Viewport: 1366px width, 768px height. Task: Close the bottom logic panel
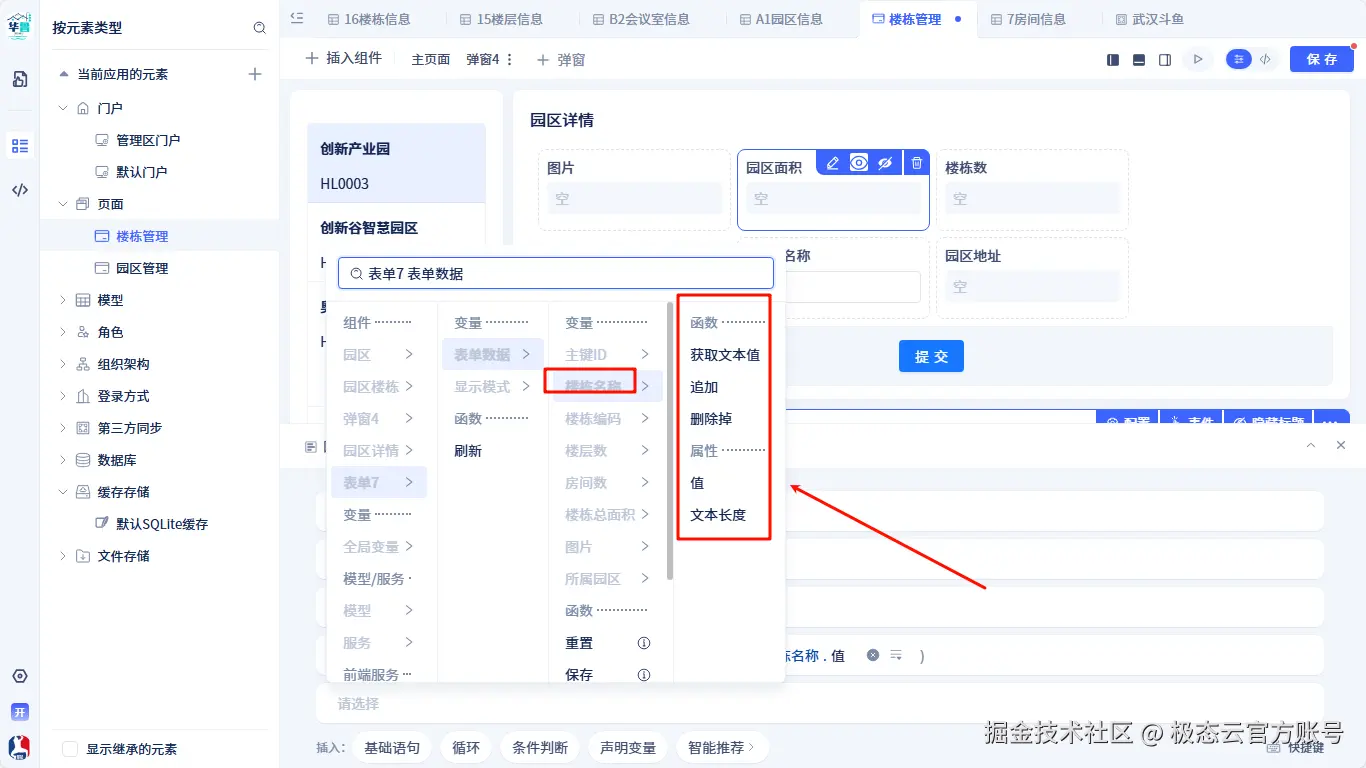click(1341, 445)
